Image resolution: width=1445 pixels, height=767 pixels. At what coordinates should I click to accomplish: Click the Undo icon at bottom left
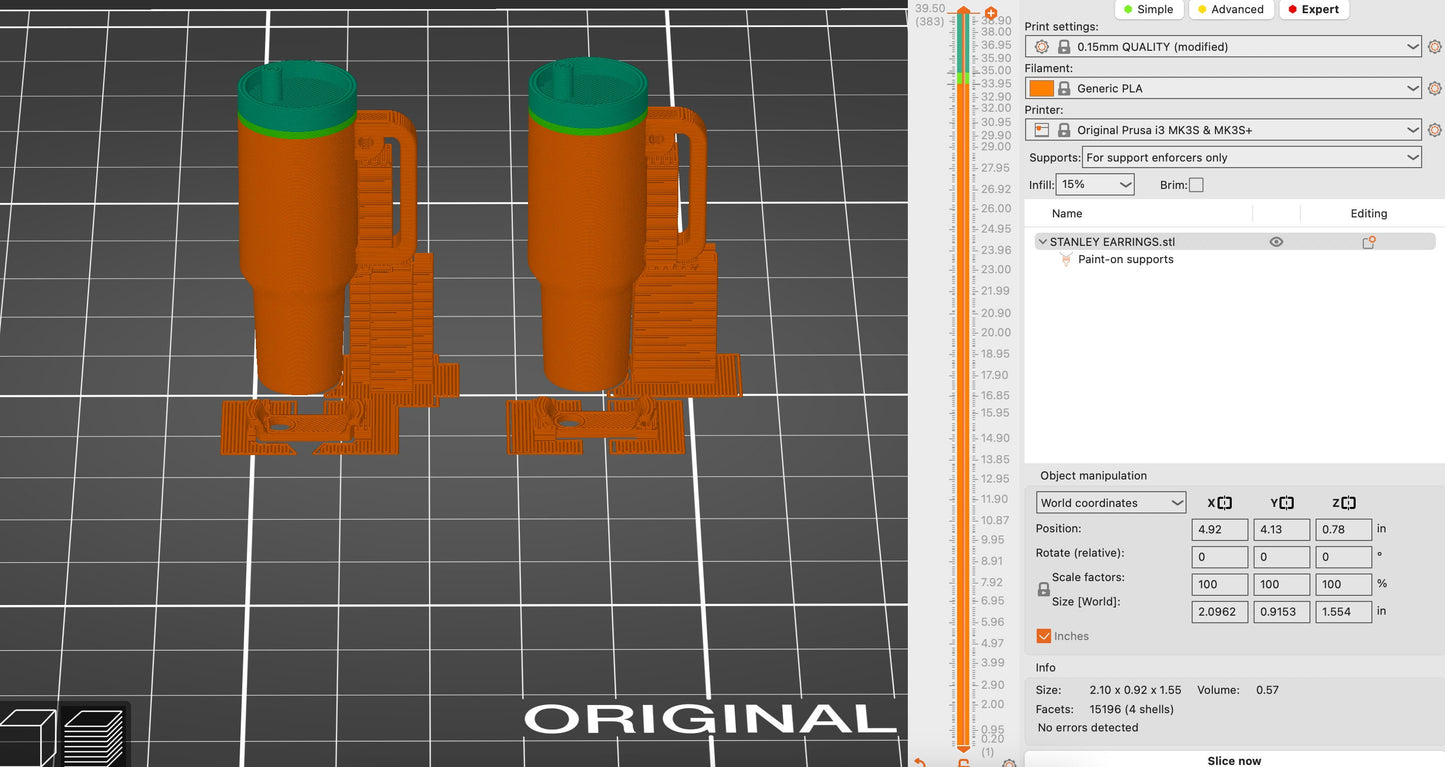coord(920,760)
